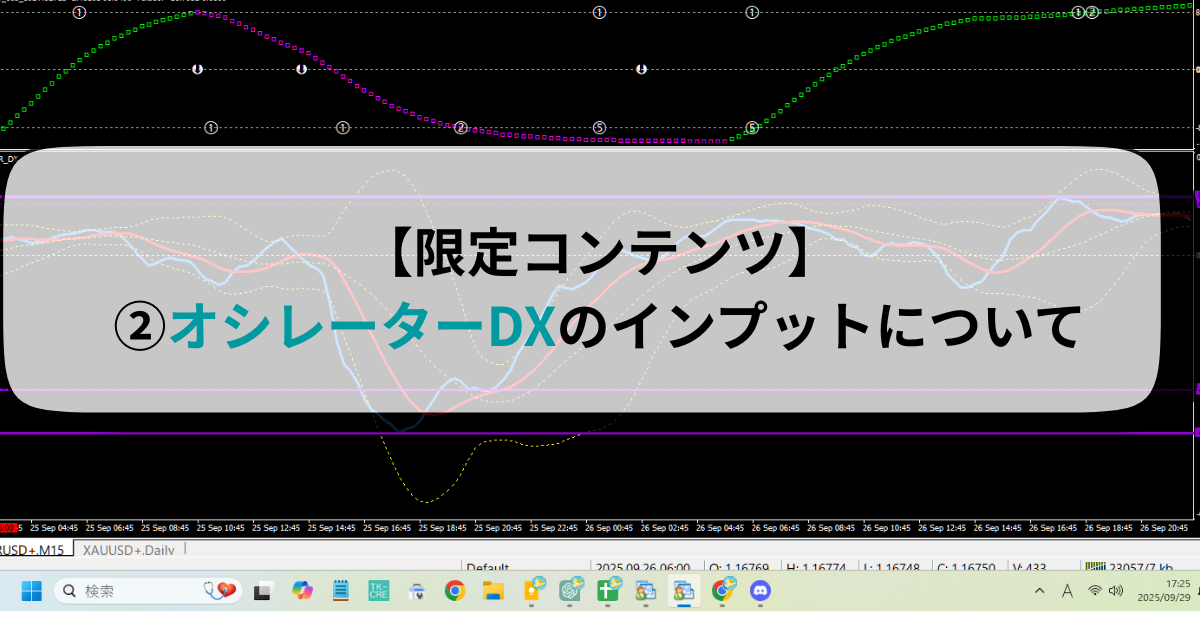Switch to the XAUUSD+,Daily chart tab
The width and height of the screenshot is (1200, 630).
coord(129,550)
